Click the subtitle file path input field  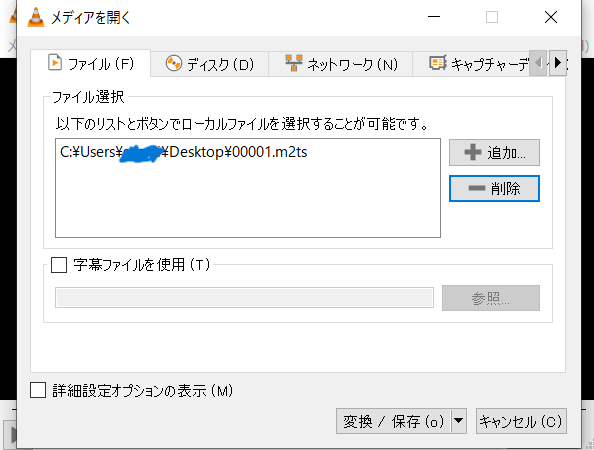(244, 297)
